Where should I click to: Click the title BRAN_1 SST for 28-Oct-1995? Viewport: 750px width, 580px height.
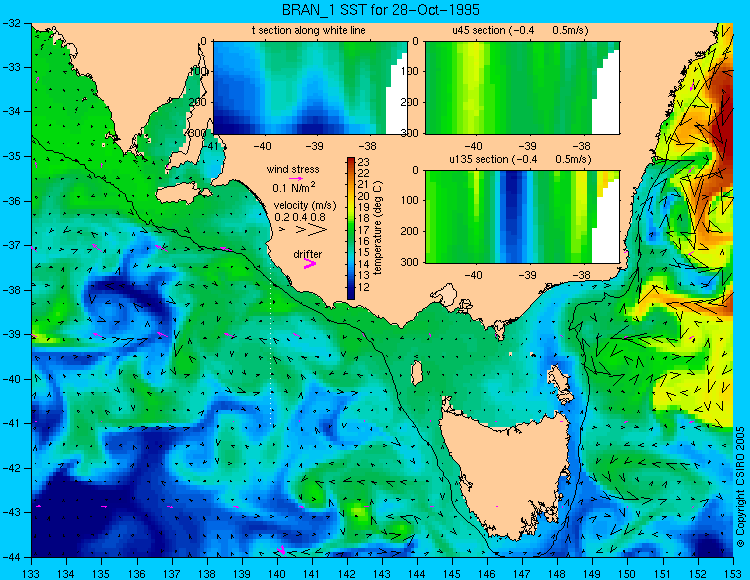pyautogui.click(x=380, y=10)
